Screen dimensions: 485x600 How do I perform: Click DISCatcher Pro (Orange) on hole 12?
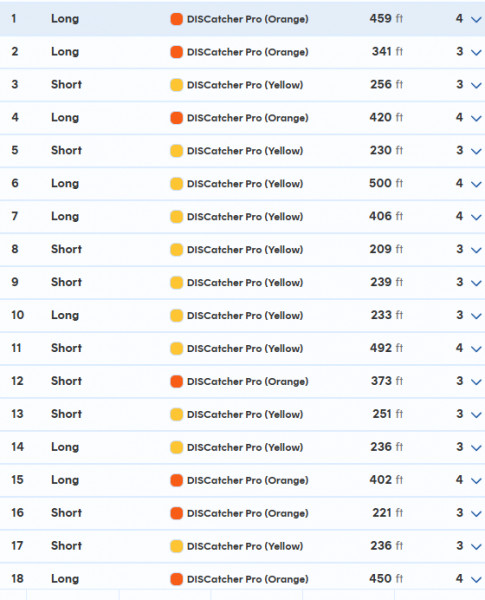248,381
